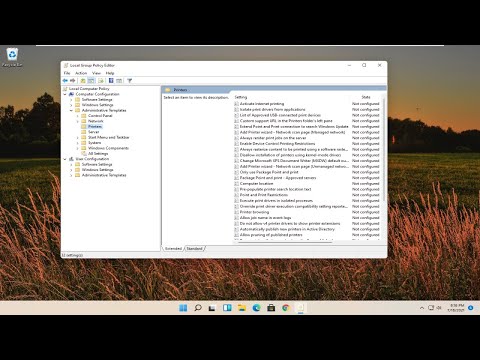The height and width of the screenshot is (360, 480).
Task: Open Help via the blue toolbar icon
Action: tap(111, 81)
